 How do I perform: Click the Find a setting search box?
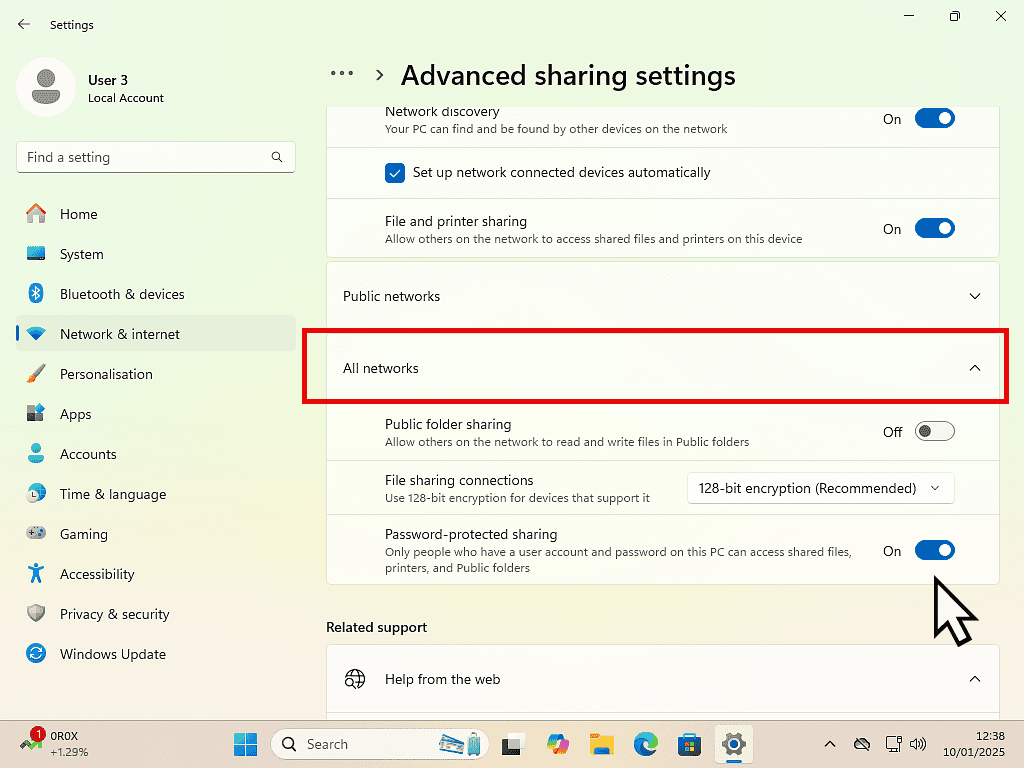(x=145, y=157)
